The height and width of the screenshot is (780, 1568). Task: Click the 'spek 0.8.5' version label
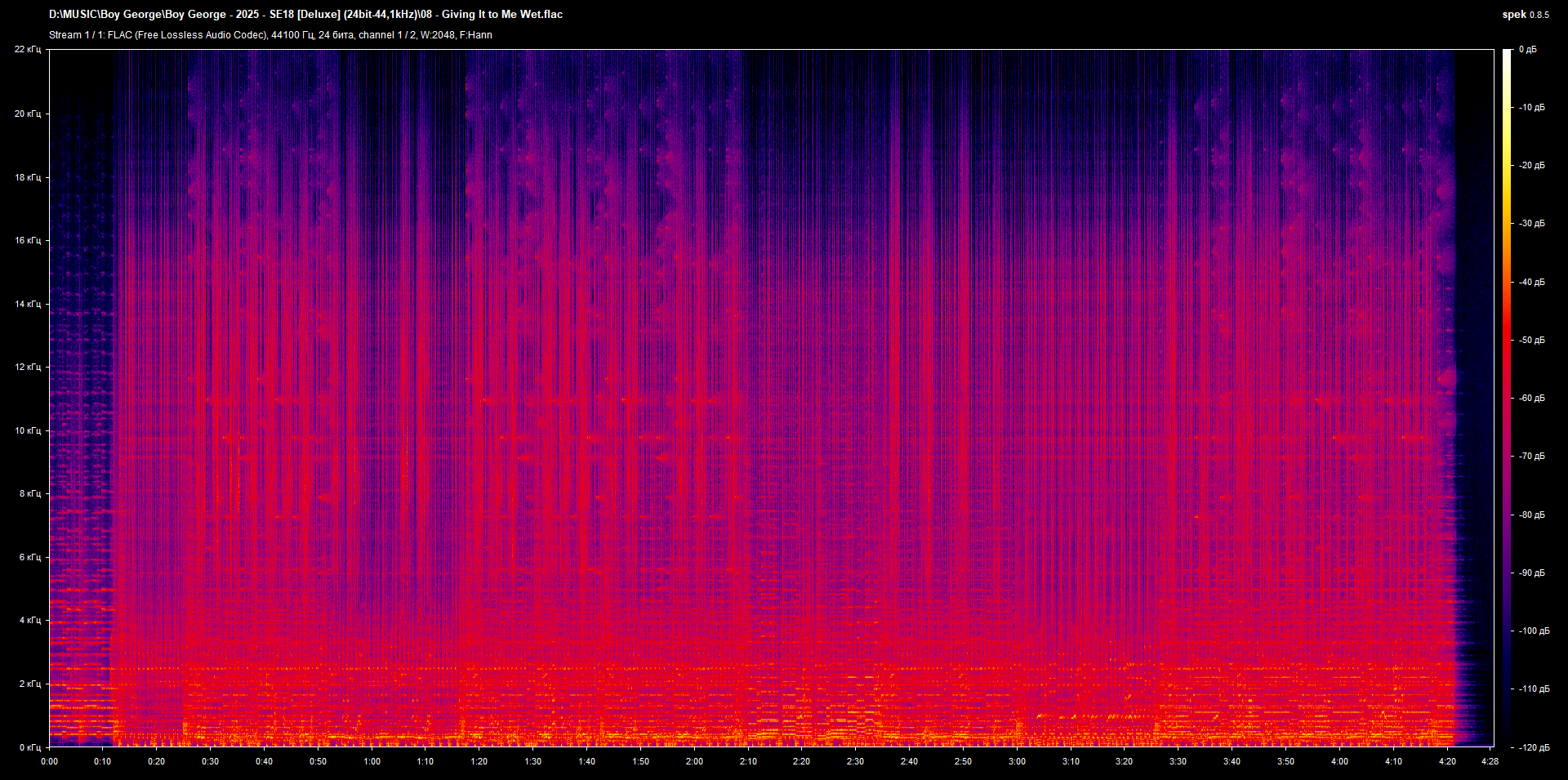[1526, 15]
